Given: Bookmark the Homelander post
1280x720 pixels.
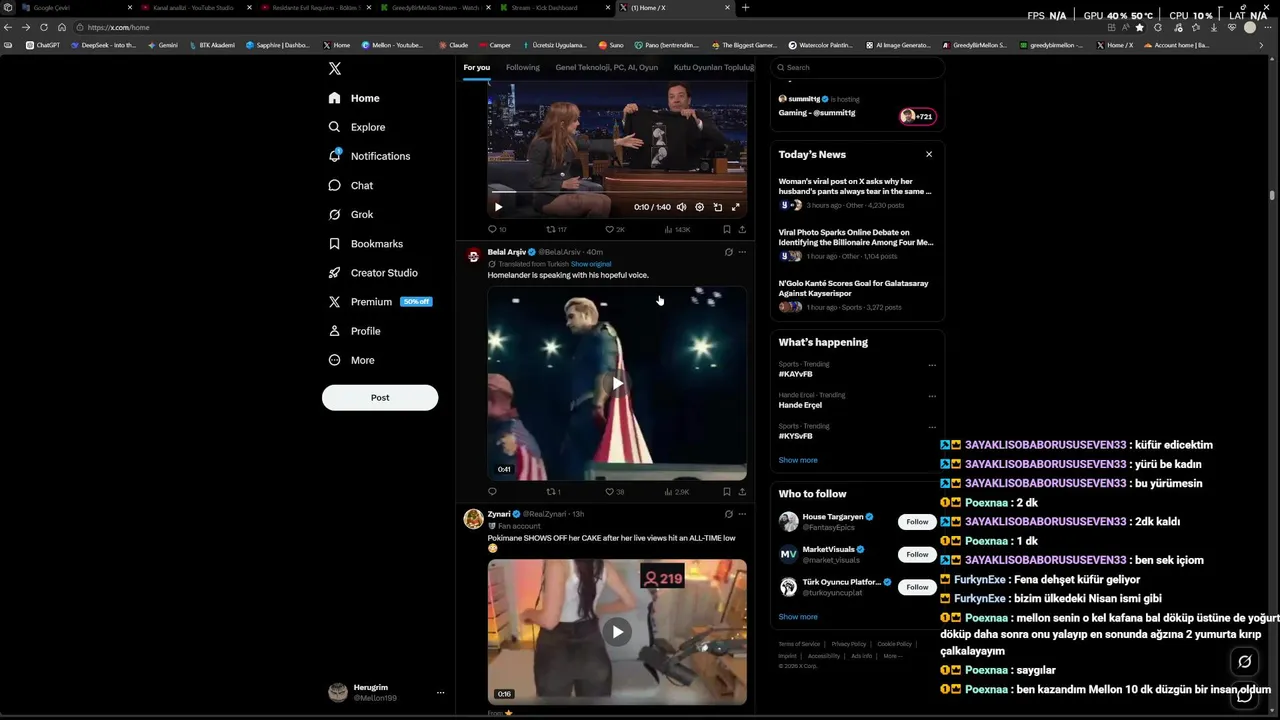Looking at the screenshot, I should 727,491.
